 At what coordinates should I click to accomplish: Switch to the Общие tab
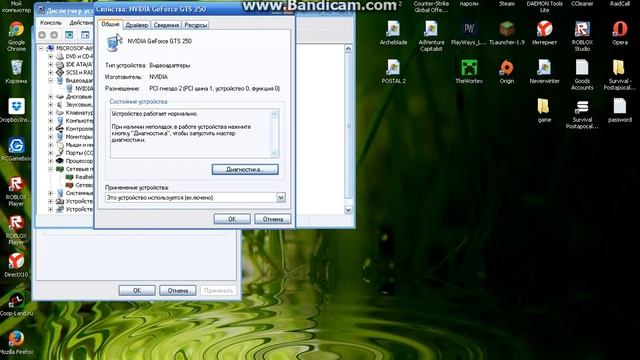click(110, 24)
